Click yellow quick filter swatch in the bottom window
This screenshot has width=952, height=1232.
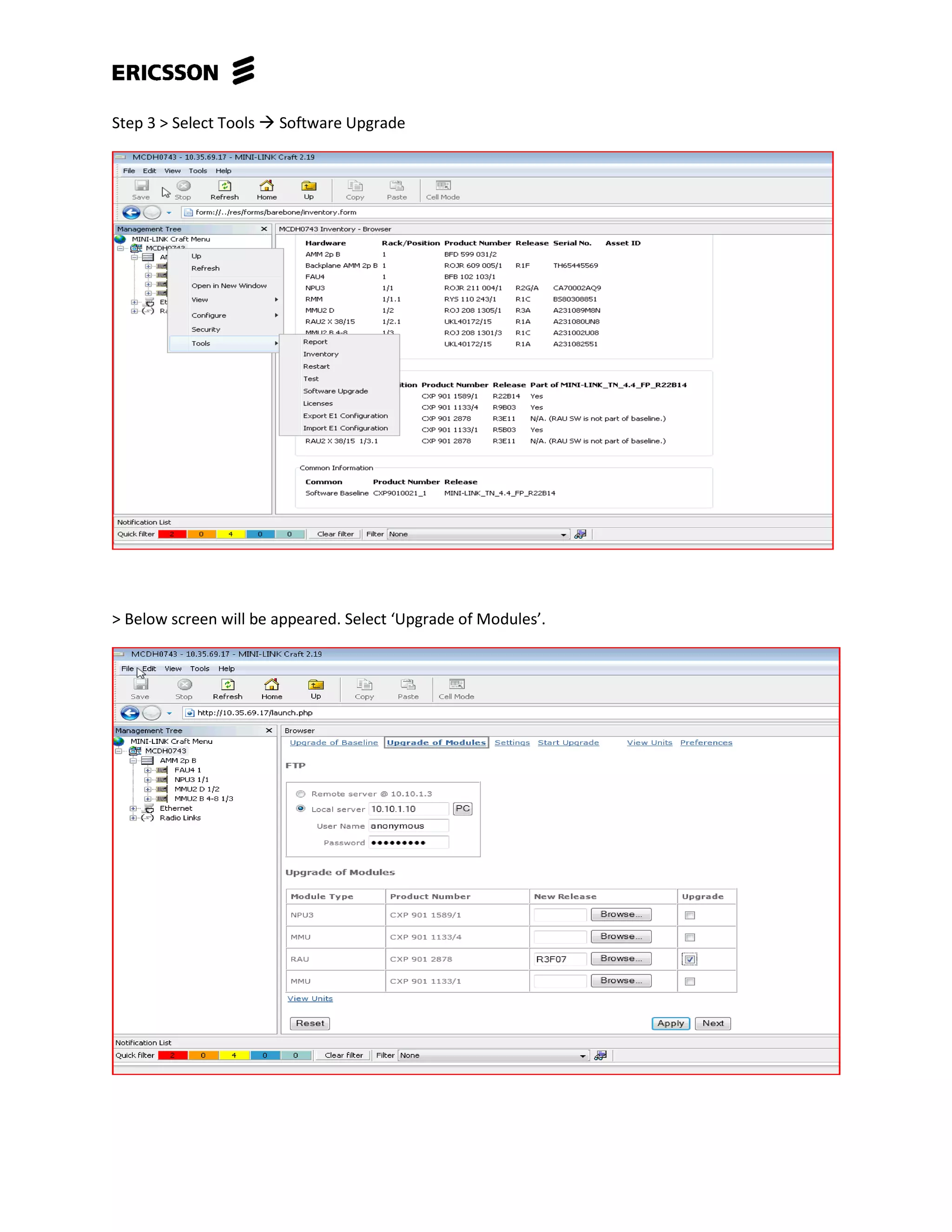coord(234,1055)
